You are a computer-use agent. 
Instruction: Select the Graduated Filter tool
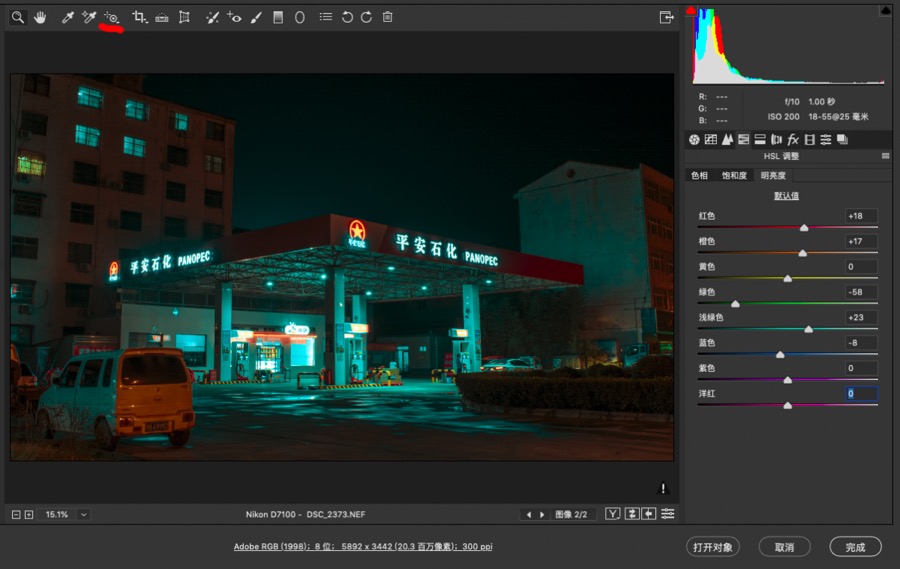[278, 17]
